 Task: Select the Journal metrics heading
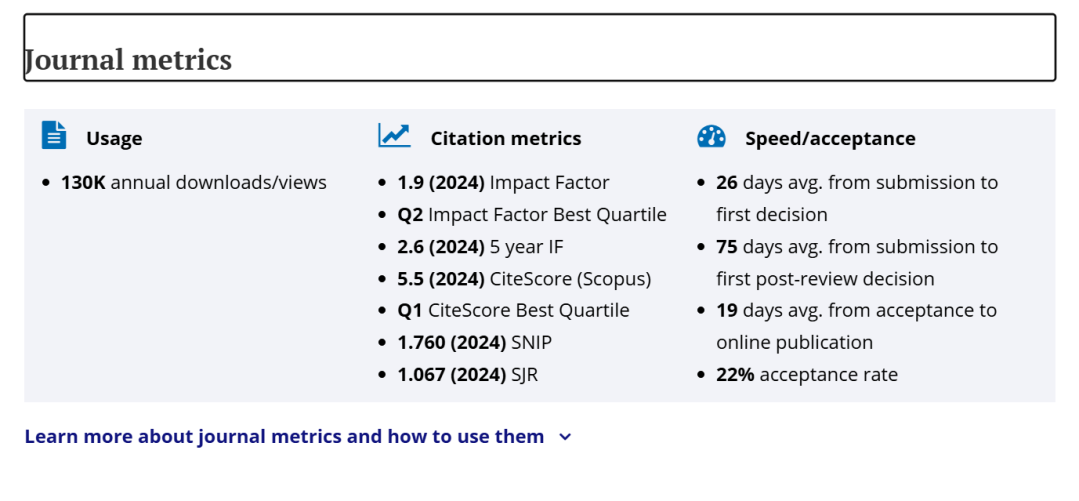[x=128, y=60]
